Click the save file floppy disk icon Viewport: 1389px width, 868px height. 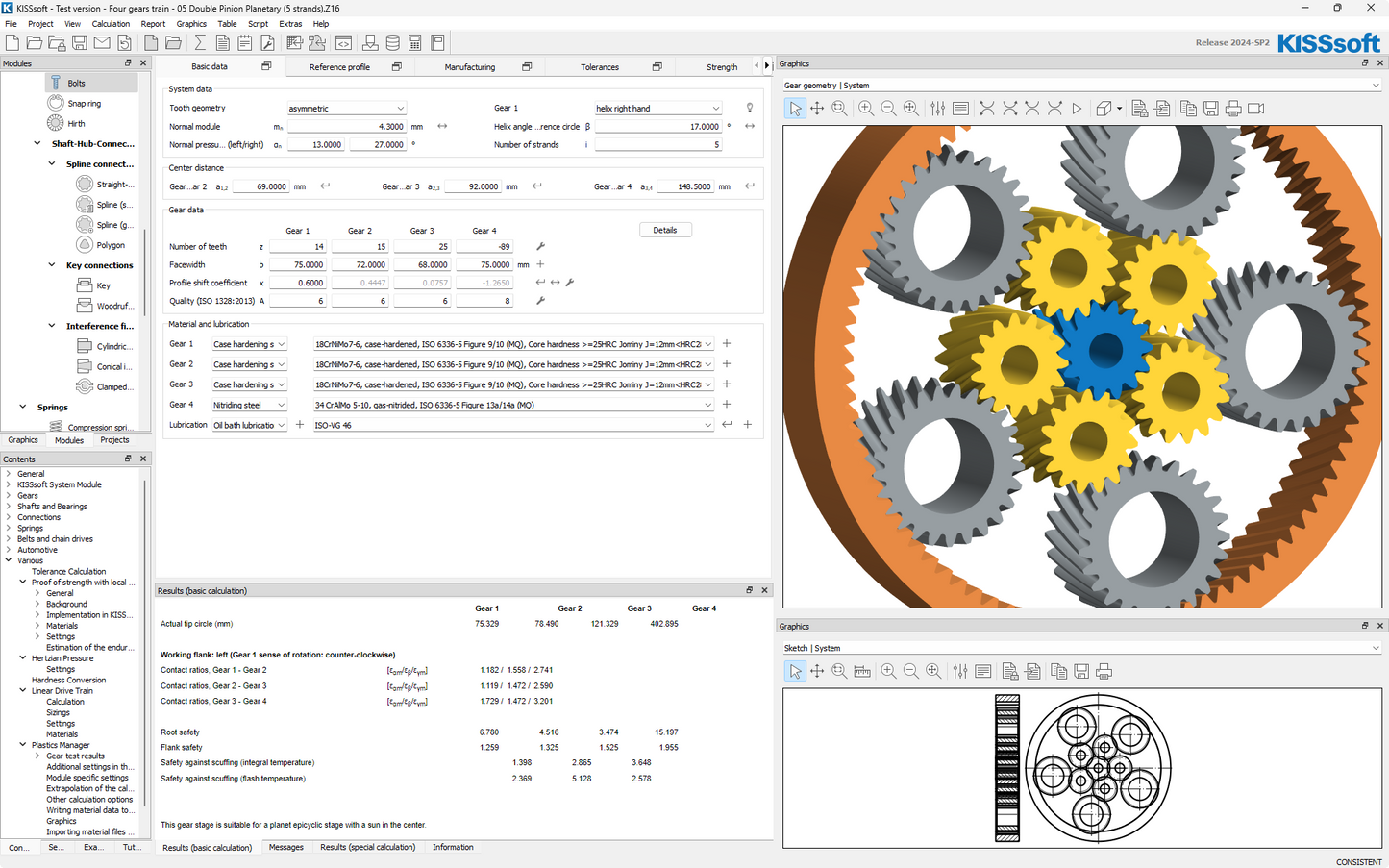coord(80,42)
